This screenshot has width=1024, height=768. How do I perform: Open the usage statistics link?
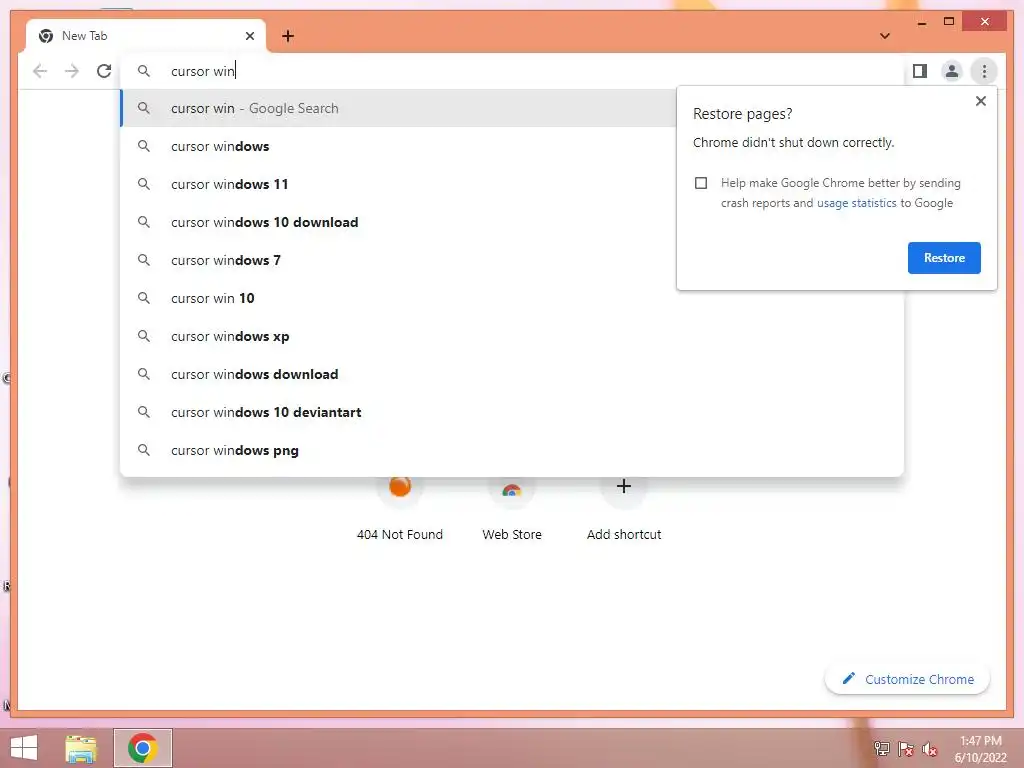click(856, 203)
